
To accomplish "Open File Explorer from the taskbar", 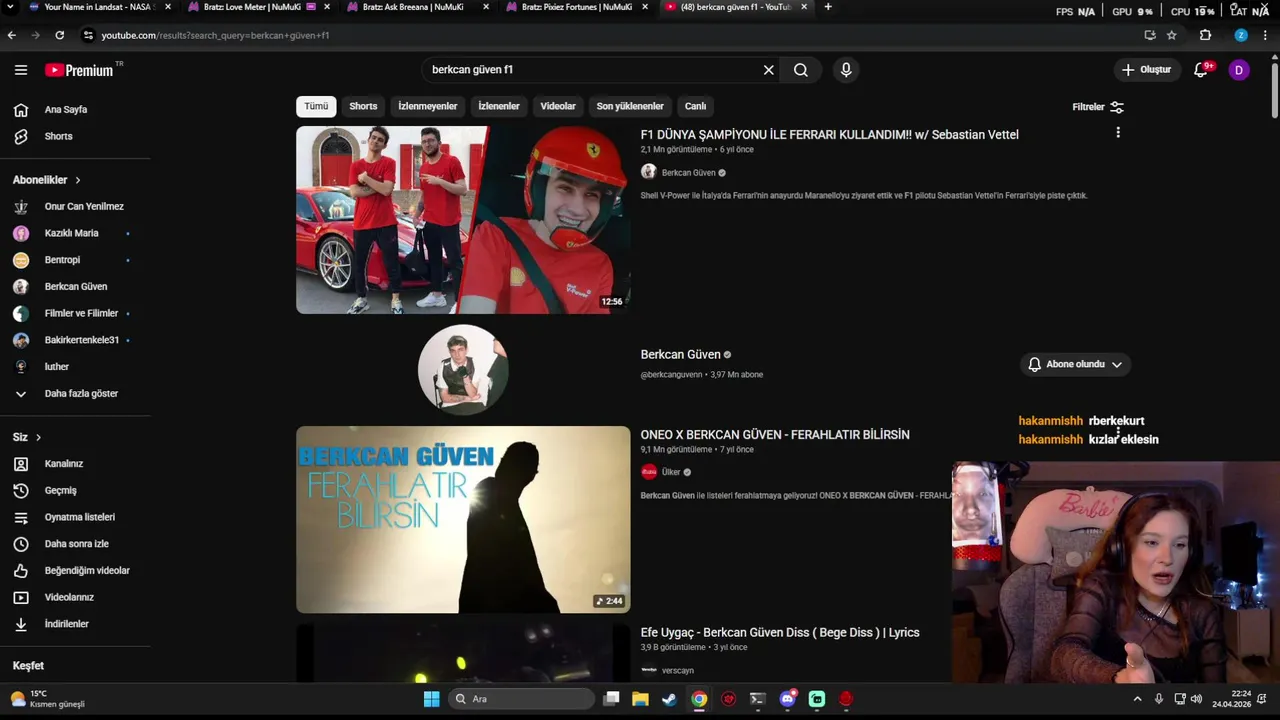I will (x=640, y=699).
